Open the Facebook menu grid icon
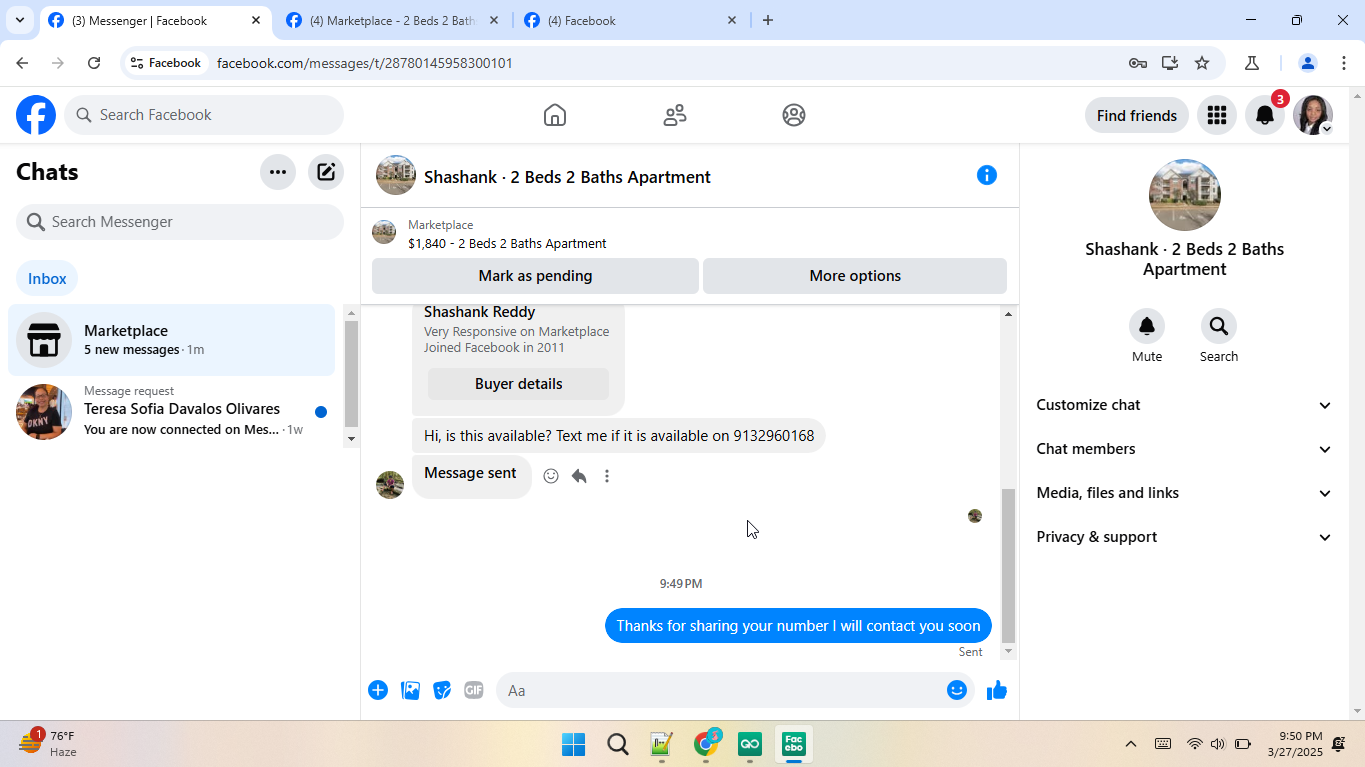1365x767 pixels. pyautogui.click(x=1217, y=115)
